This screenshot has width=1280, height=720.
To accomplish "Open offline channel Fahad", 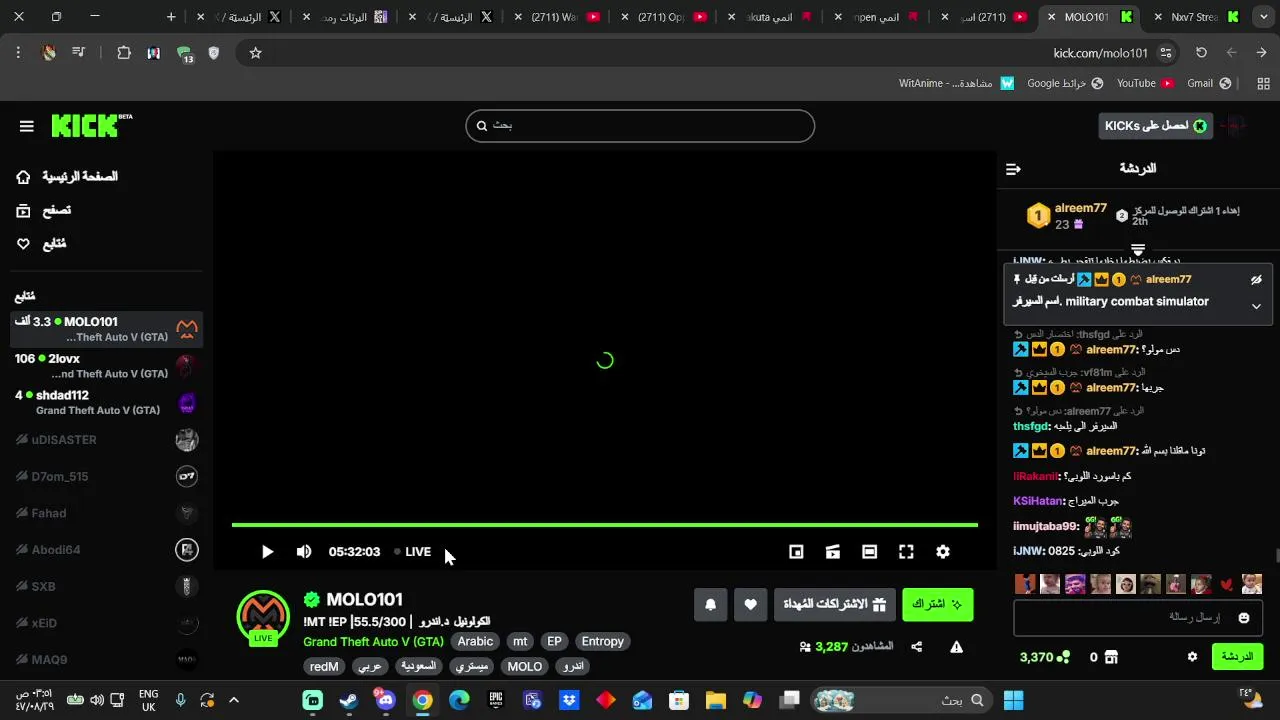I will coord(106,513).
